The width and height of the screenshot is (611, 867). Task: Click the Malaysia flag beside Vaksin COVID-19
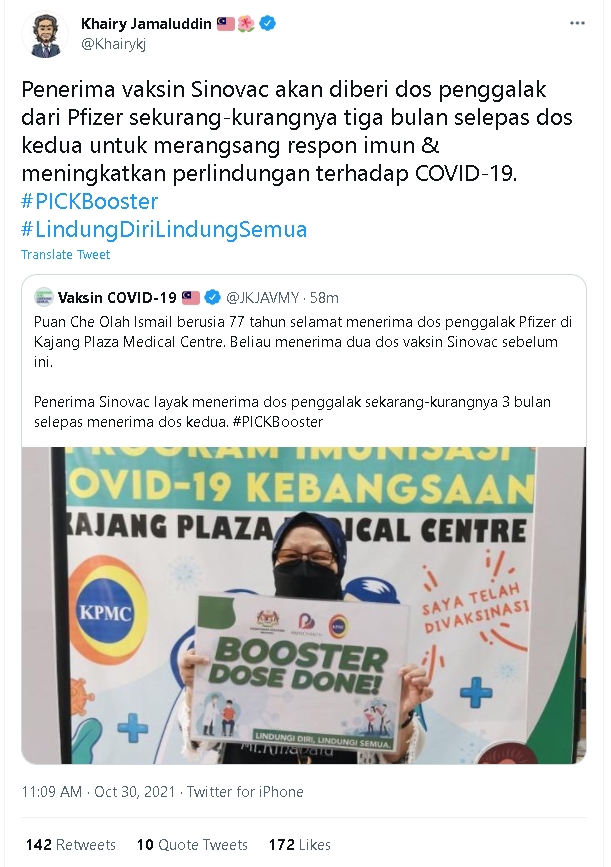click(x=191, y=297)
